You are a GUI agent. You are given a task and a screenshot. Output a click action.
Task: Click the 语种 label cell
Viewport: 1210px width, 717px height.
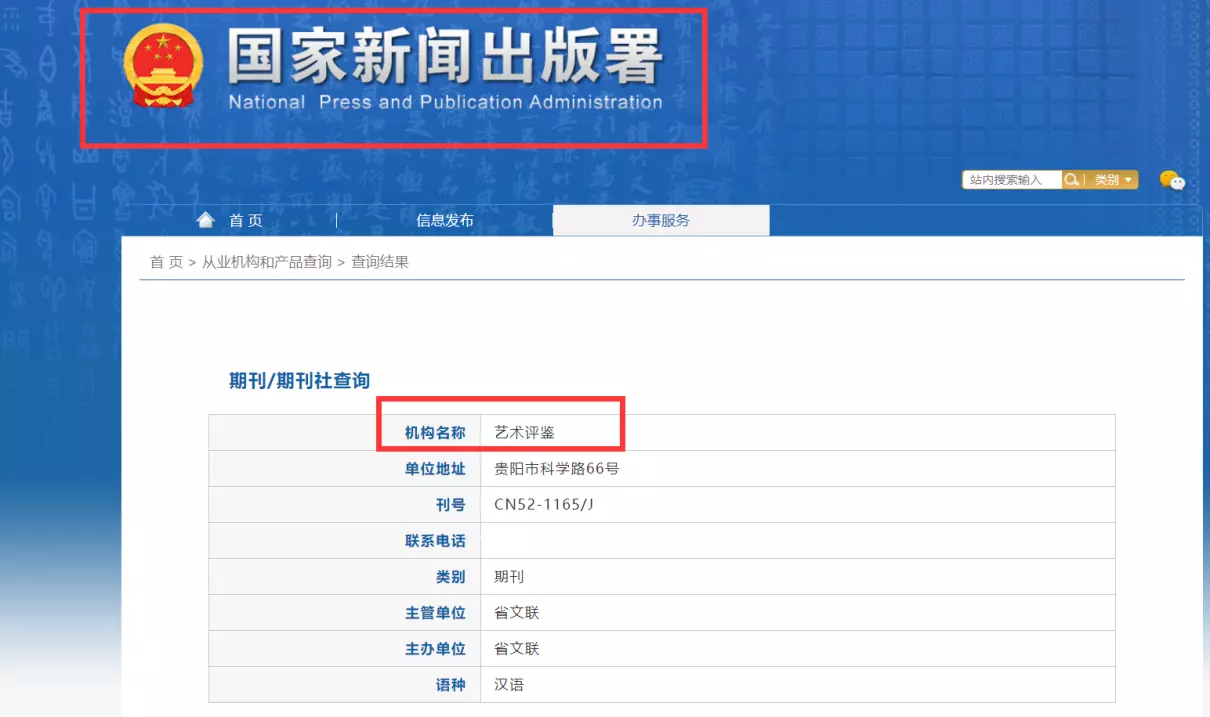point(344,685)
